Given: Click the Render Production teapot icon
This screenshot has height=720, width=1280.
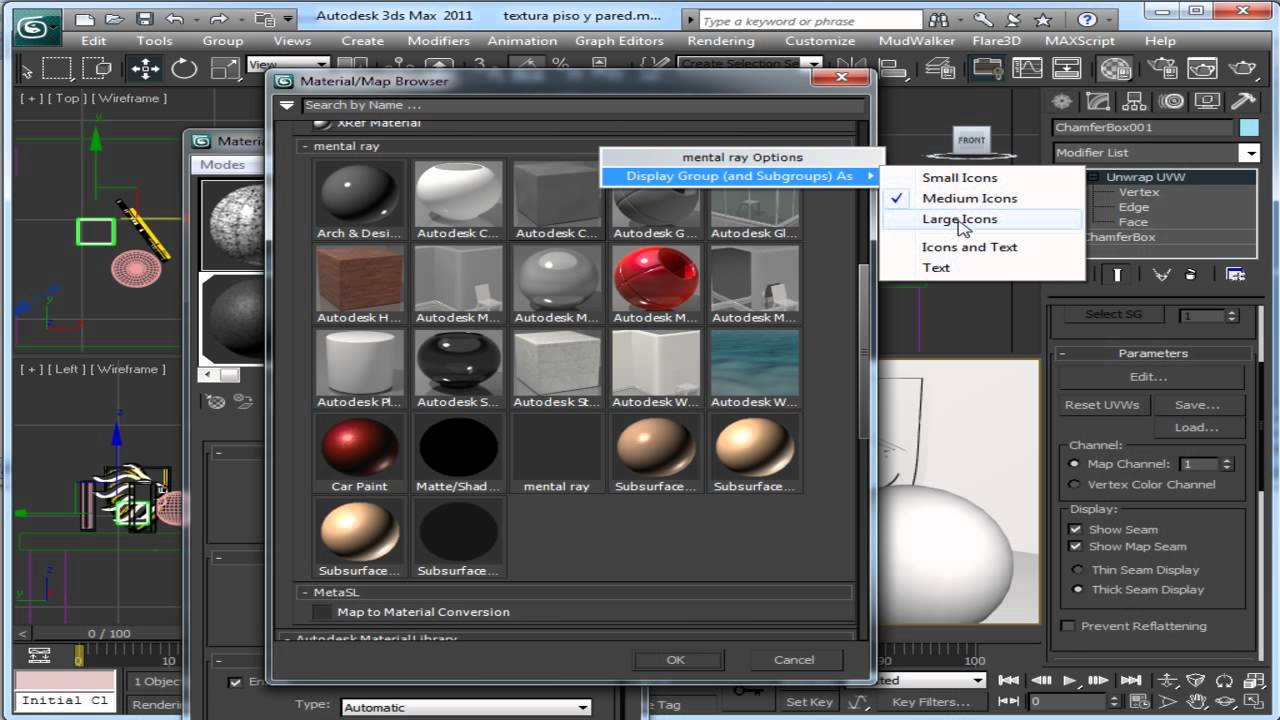Looking at the screenshot, I should click(1242, 68).
